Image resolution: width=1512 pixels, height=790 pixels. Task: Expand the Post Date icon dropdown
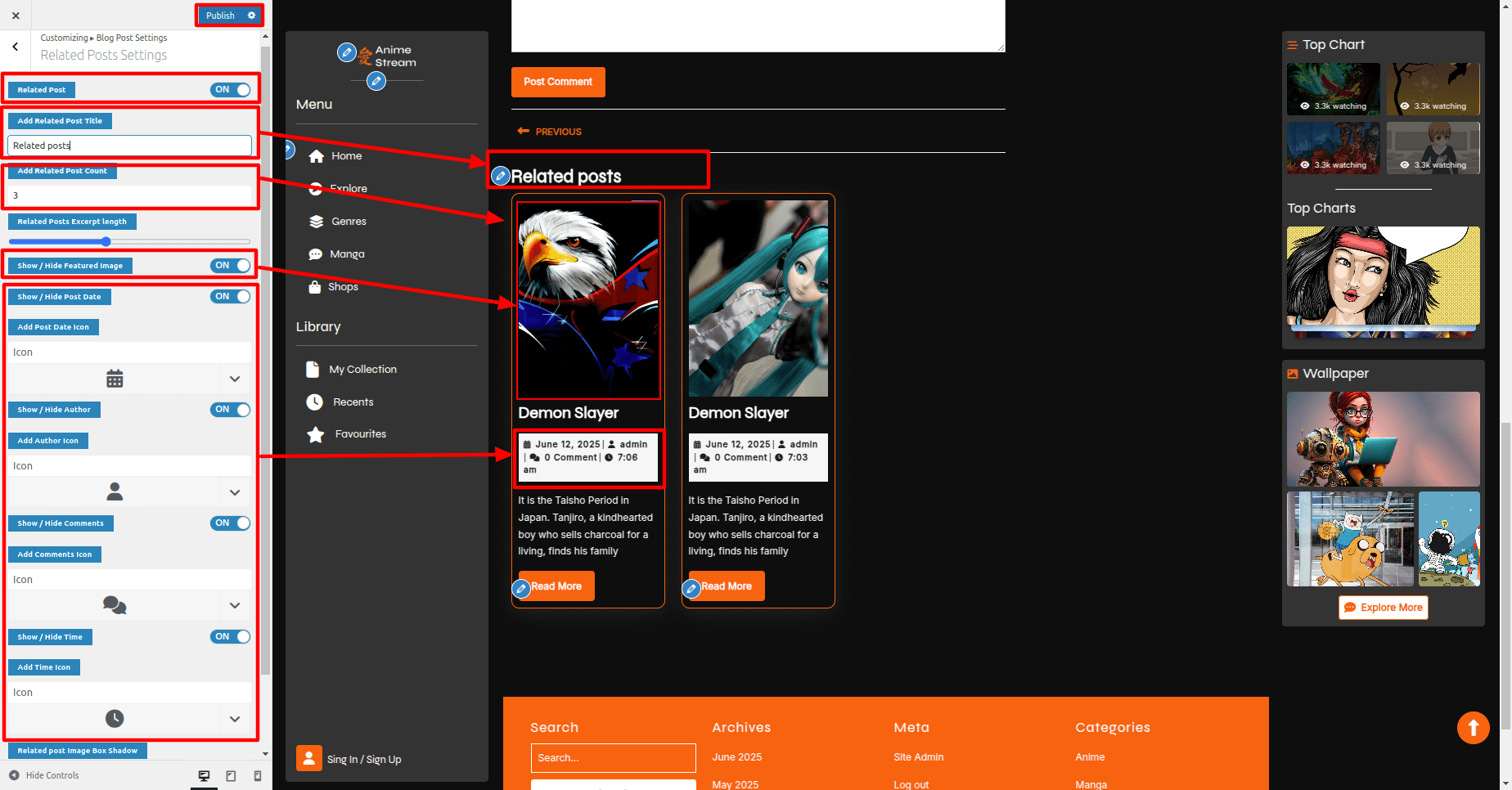click(235, 379)
